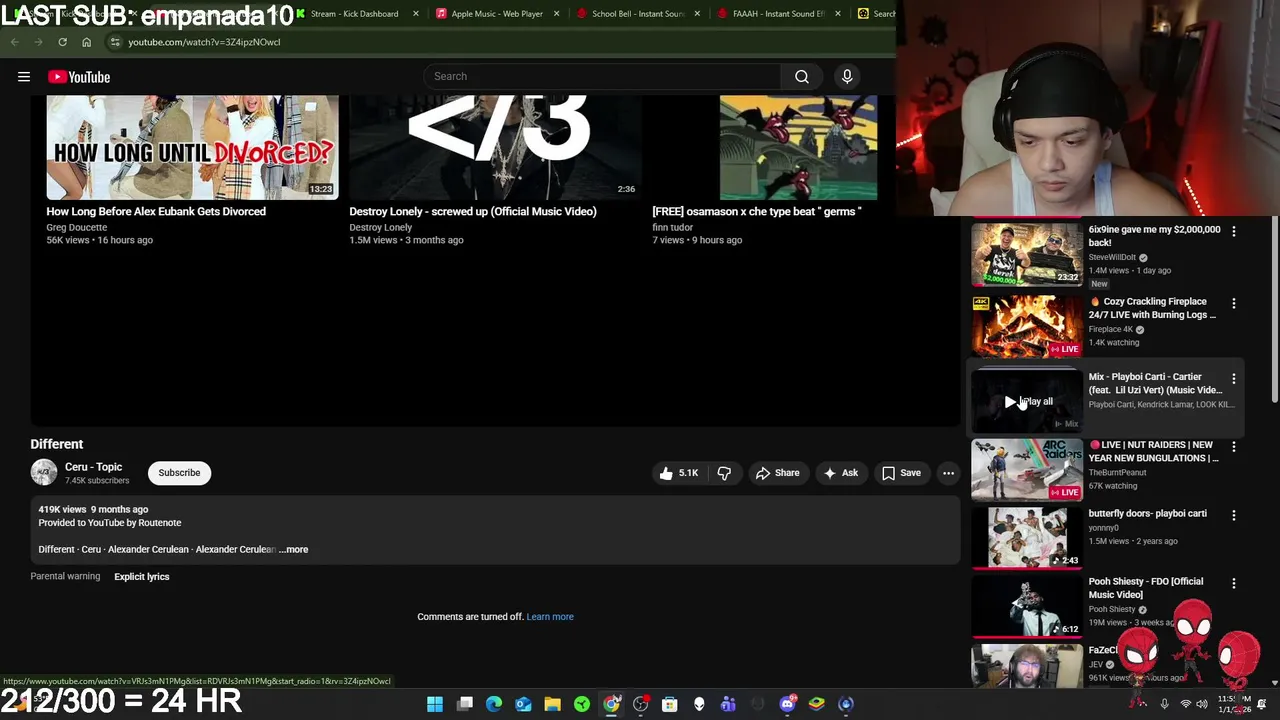Open File Explorer from taskbar
This screenshot has height=720, width=1280.
552,704
